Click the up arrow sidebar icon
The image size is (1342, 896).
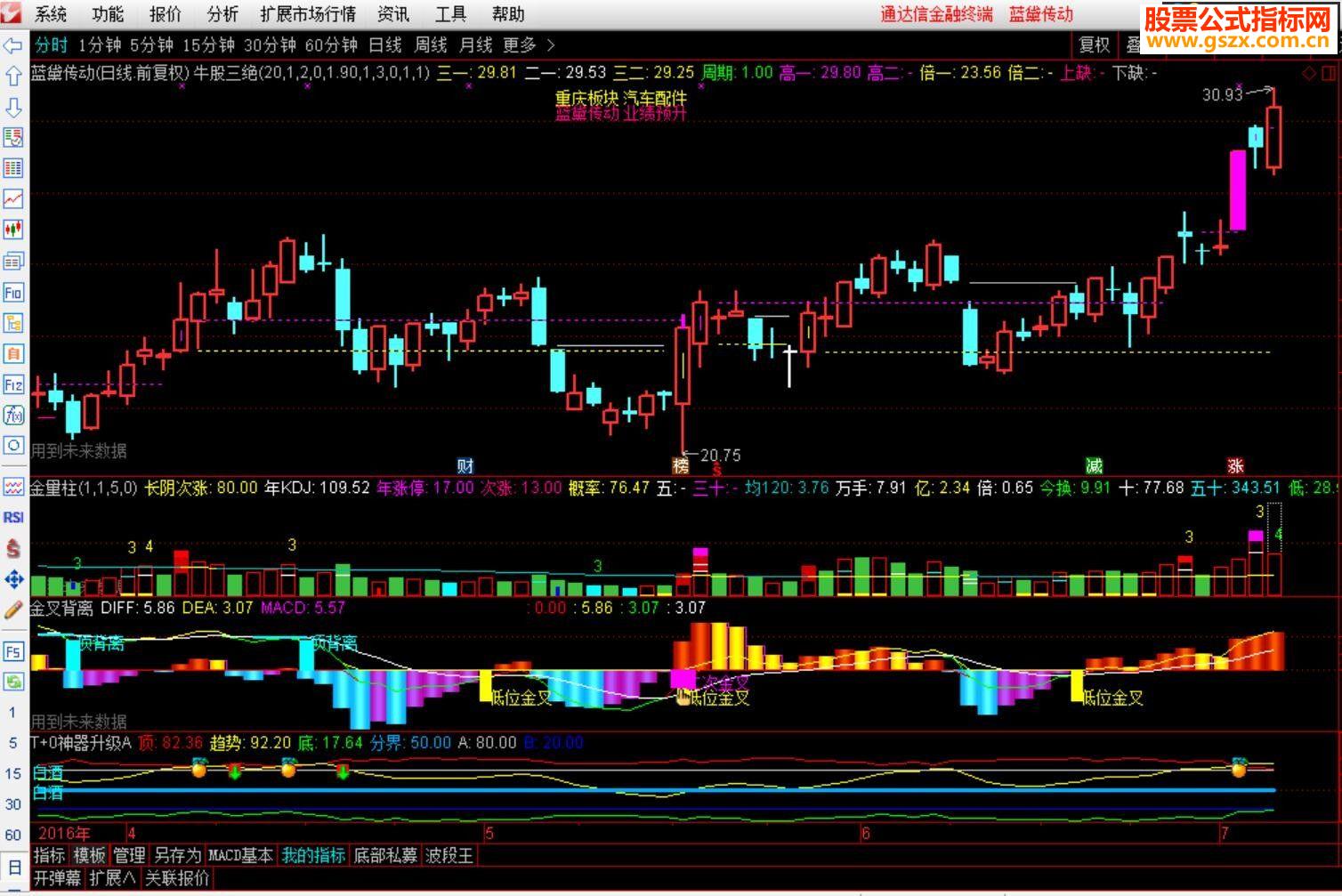coord(13,77)
